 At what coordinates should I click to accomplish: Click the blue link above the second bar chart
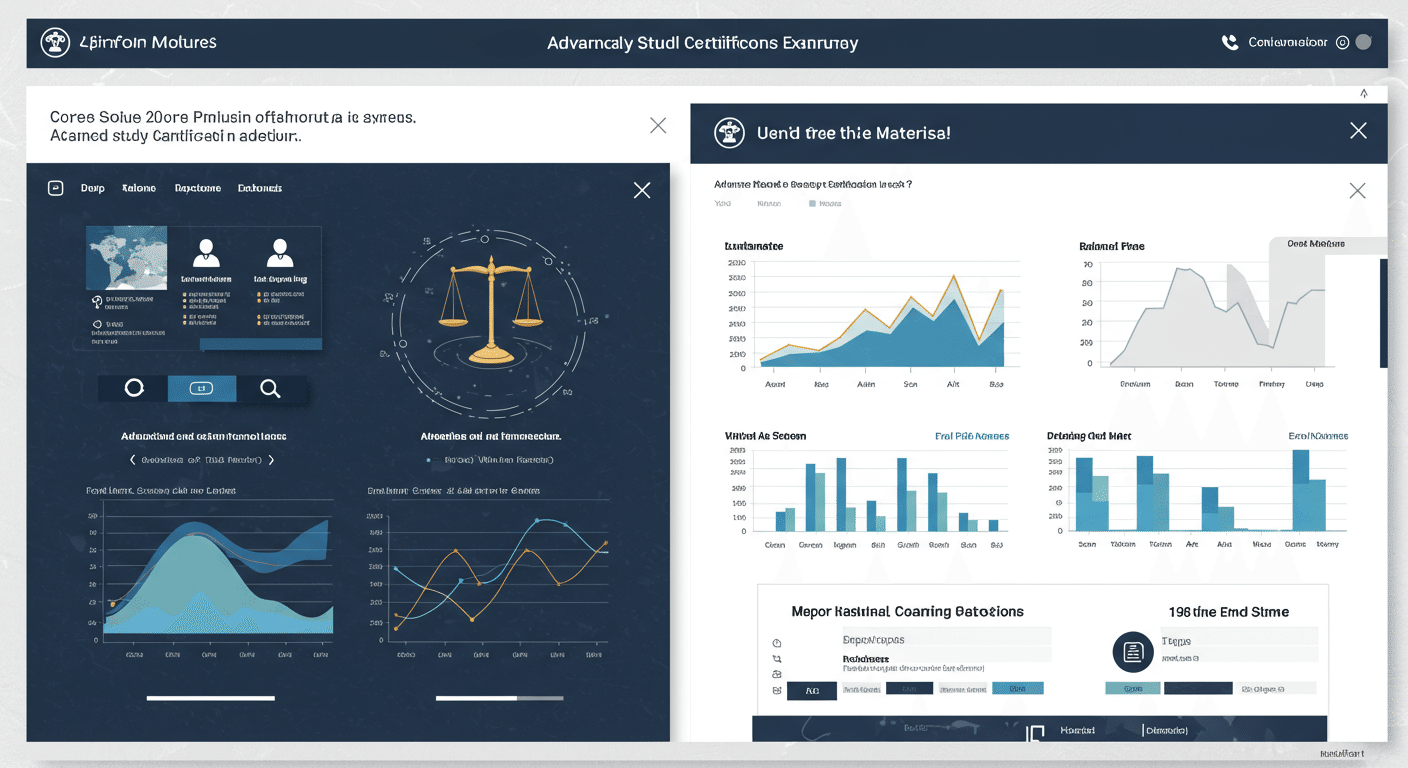[1318, 436]
